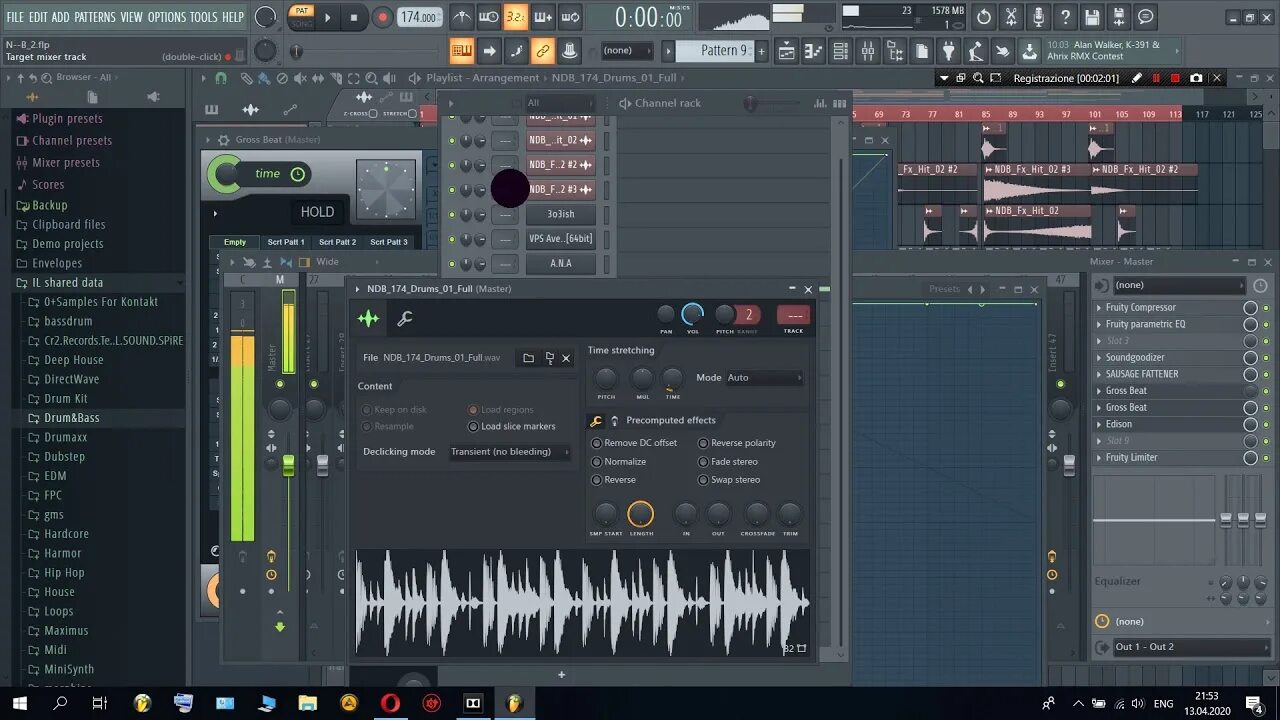Open the folder browse icon next to File
Viewport: 1280px width, 720px height.
(528, 358)
